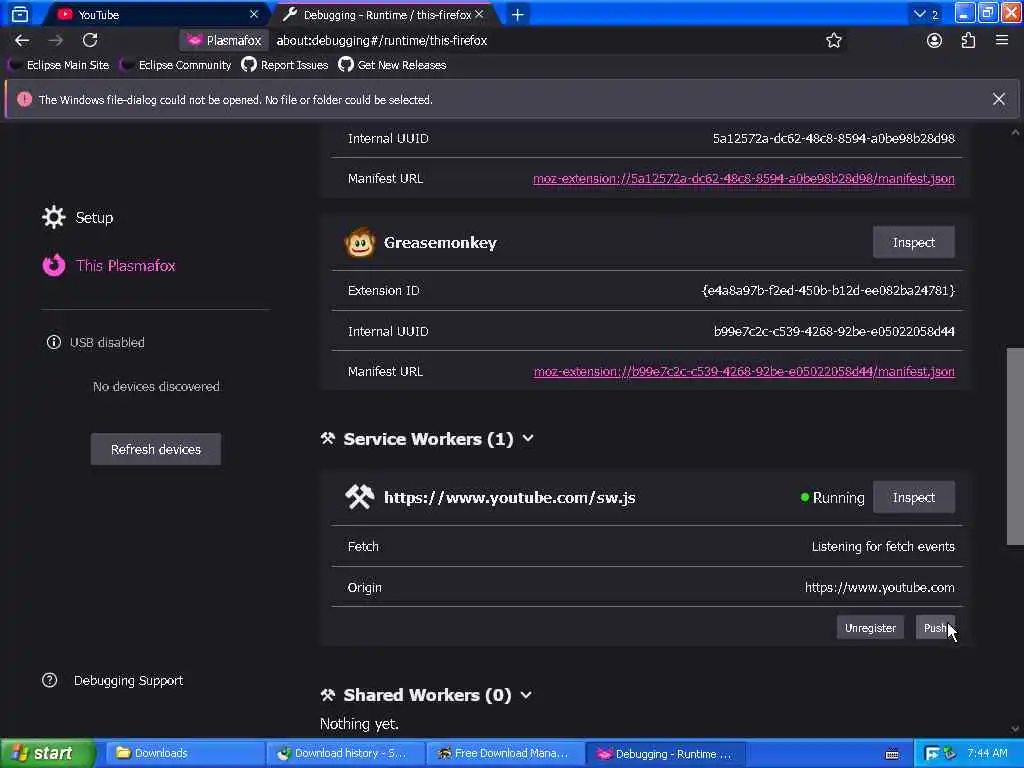This screenshot has height=768, width=1024.
Task: Click Internal UUID b99e7c2c value
Action: (834, 331)
